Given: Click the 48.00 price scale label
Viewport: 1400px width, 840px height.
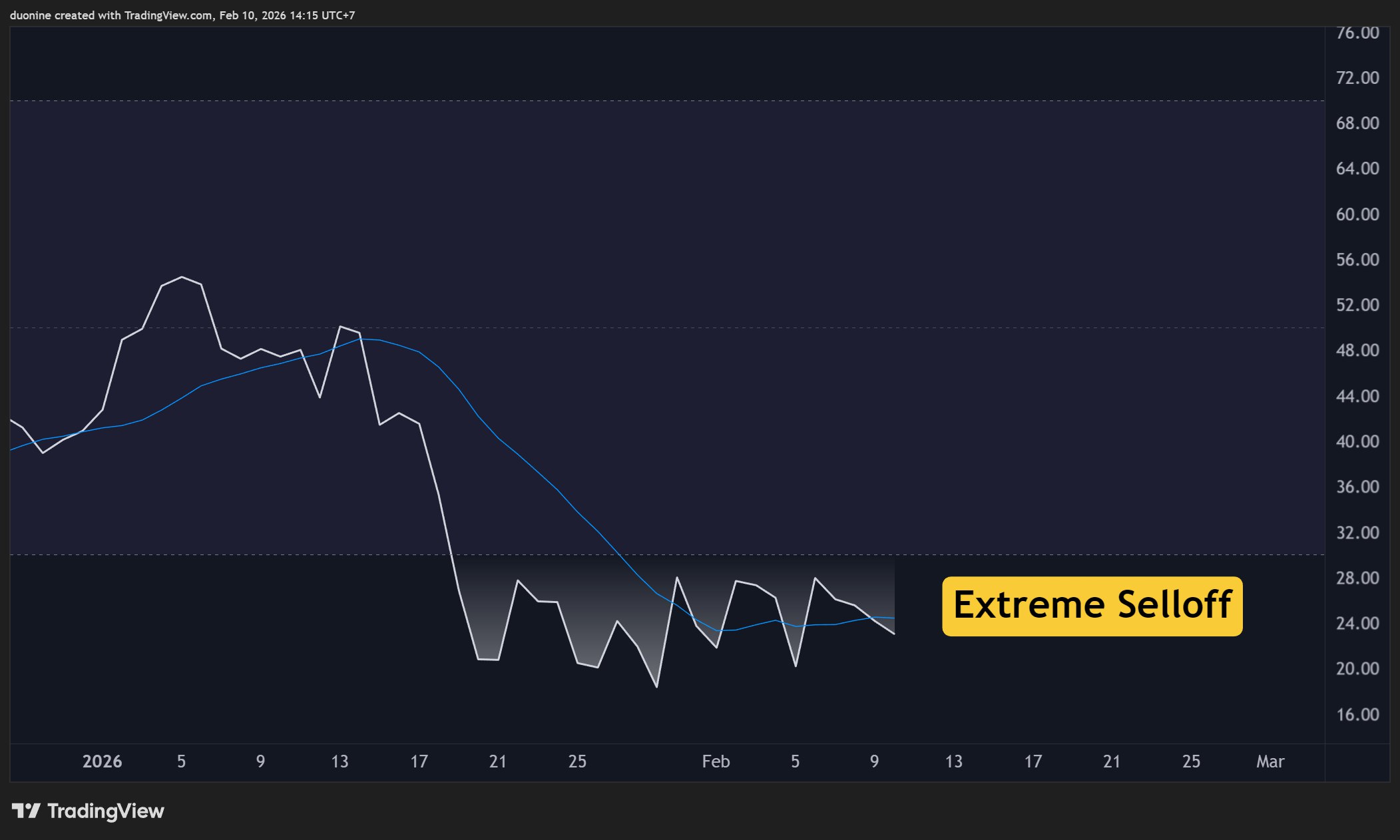Looking at the screenshot, I should (x=1357, y=350).
